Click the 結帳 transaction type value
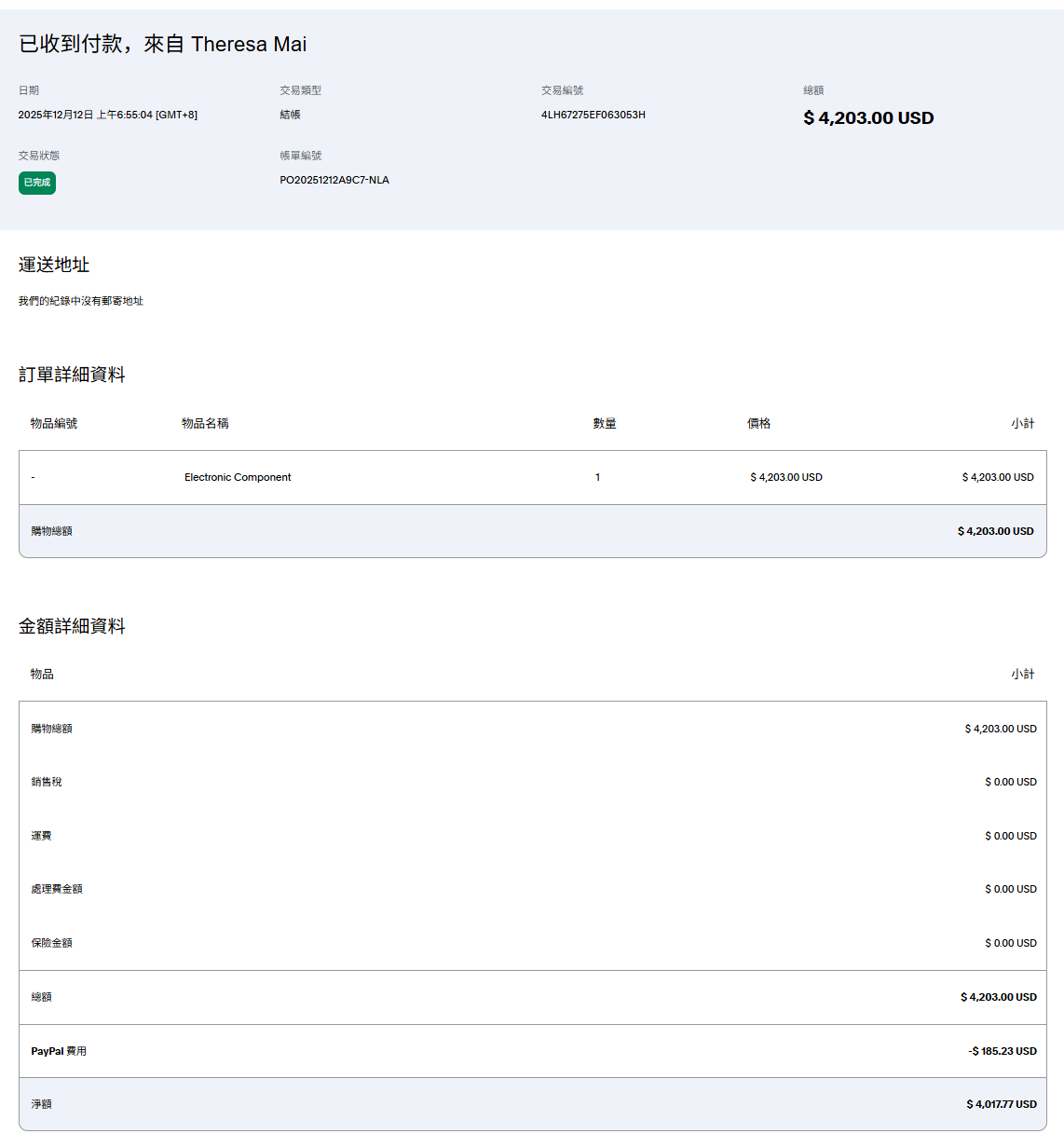The image size is (1064, 1147). click(290, 115)
